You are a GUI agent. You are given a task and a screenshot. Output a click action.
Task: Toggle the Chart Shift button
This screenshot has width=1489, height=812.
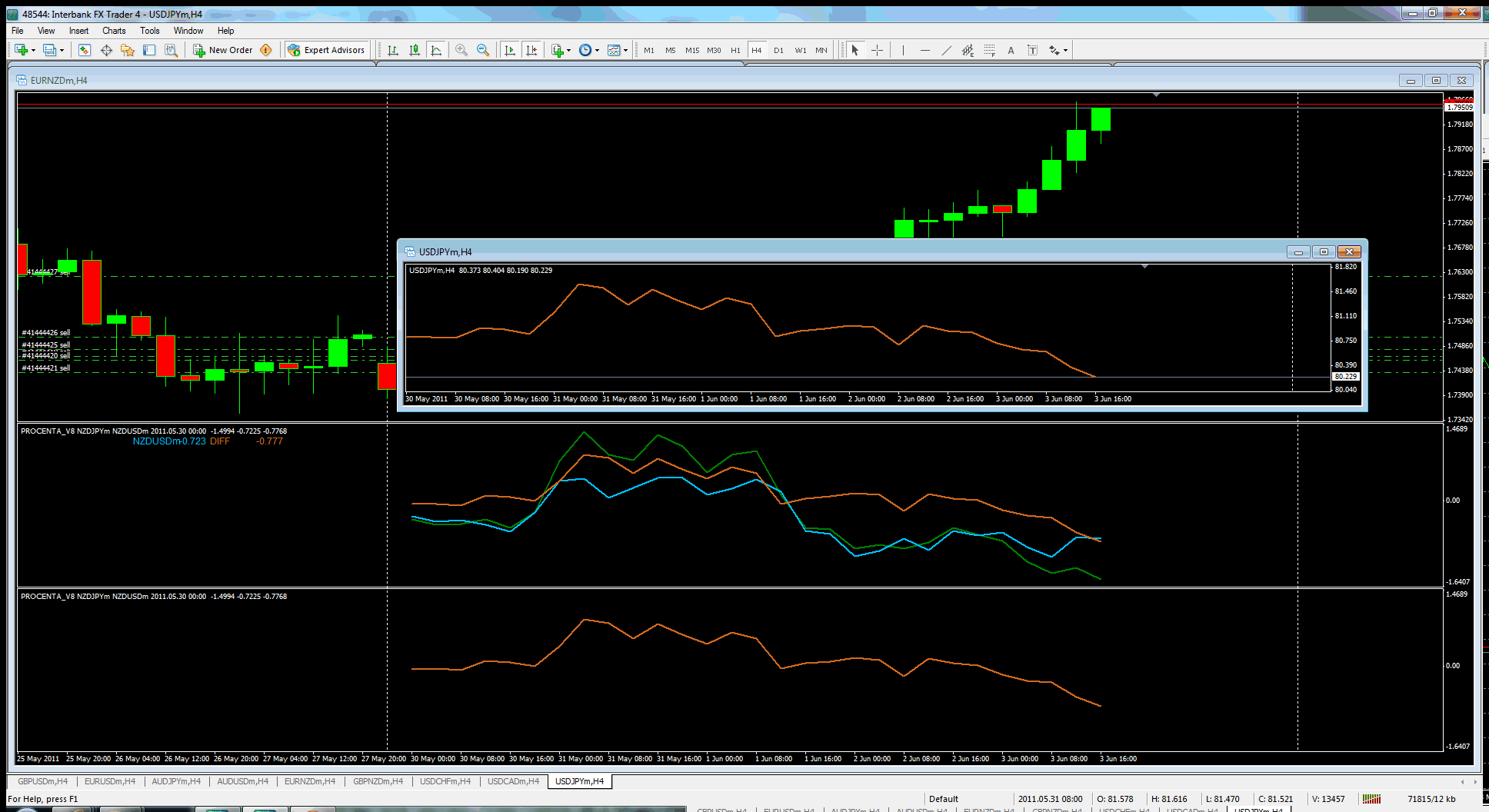click(531, 50)
